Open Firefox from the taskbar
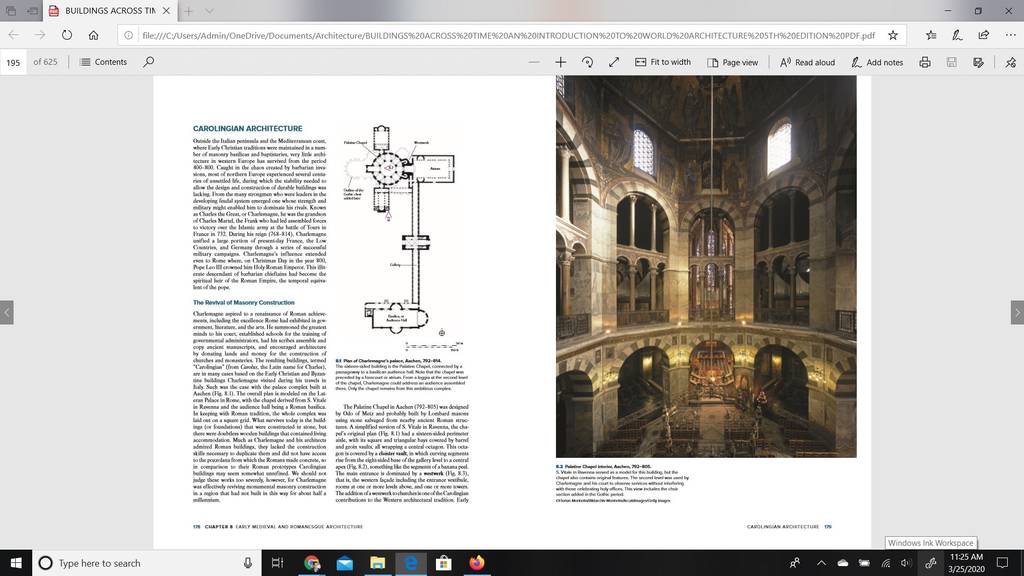Image resolution: width=1024 pixels, height=576 pixels. point(477,563)
